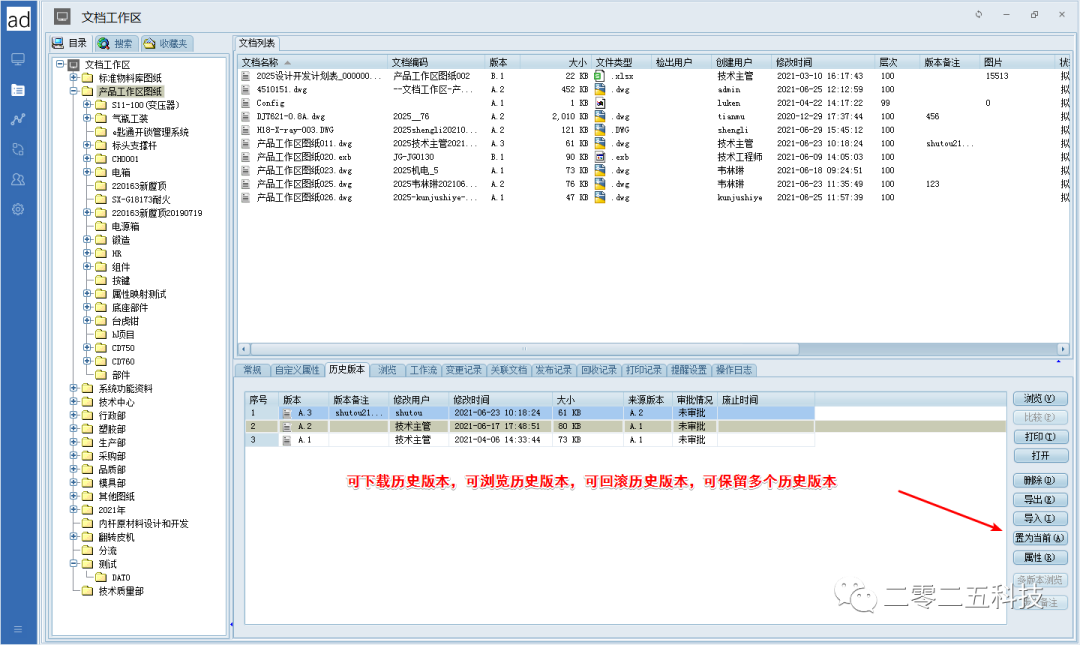The width and height of the screenshot is (1080, 645).
Task: Click the scroll-right arrow of the document list
Action: tap(1063, 349)
